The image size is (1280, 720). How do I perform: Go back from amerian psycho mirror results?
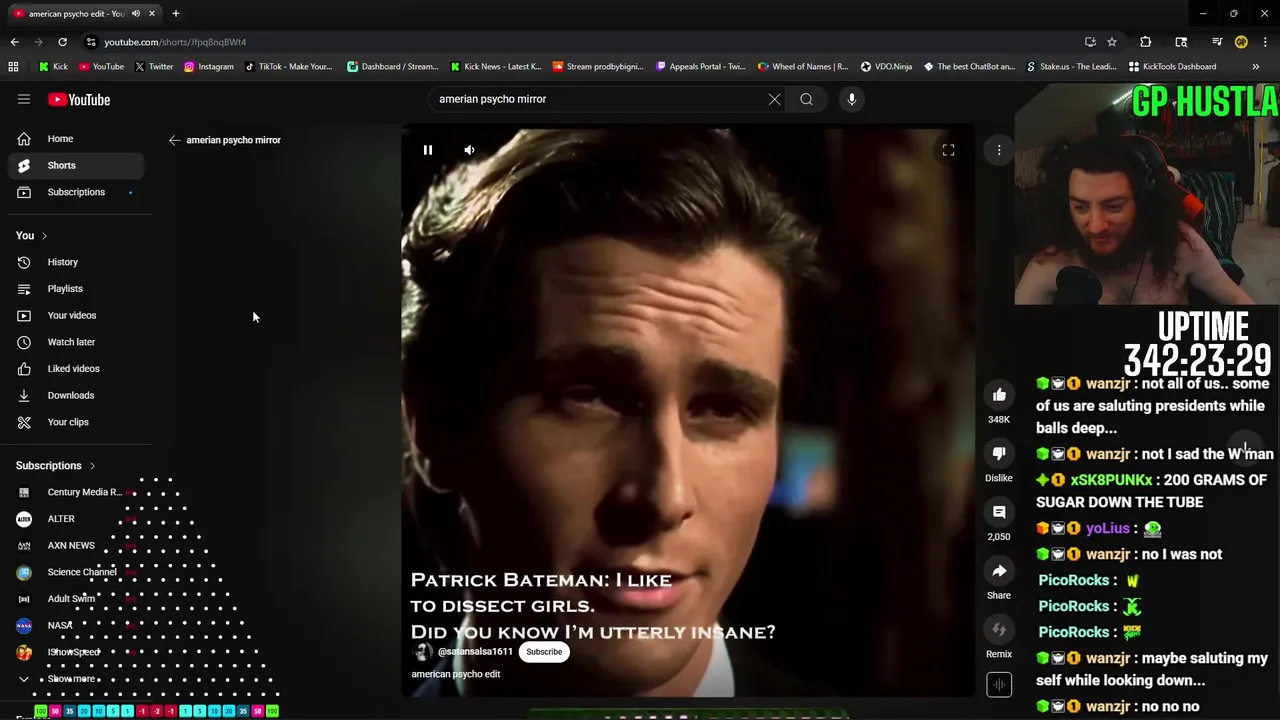point(175,140)
